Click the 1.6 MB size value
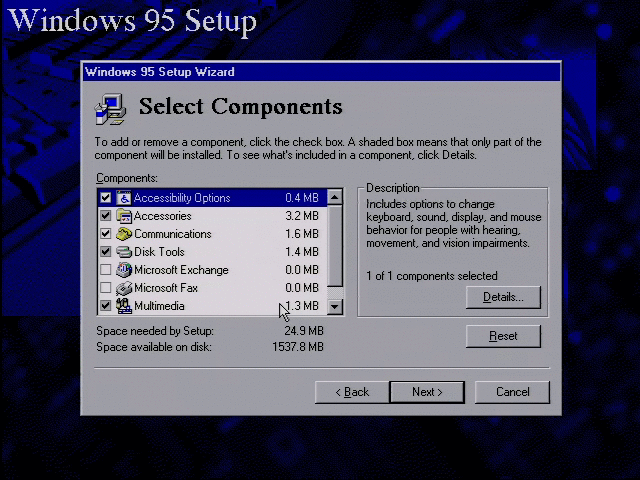Screen dimensions: 640x480 pos(302,234)
